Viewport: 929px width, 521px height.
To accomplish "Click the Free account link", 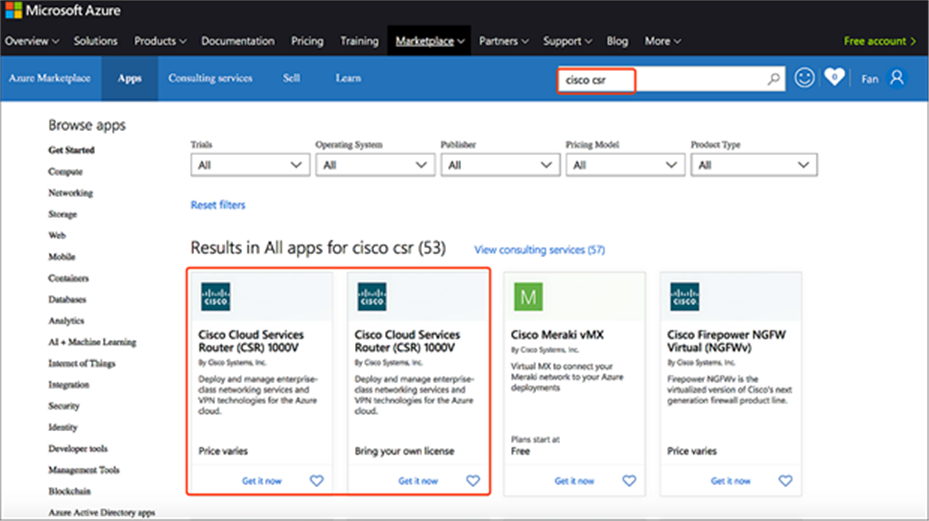I will point(880,41).
